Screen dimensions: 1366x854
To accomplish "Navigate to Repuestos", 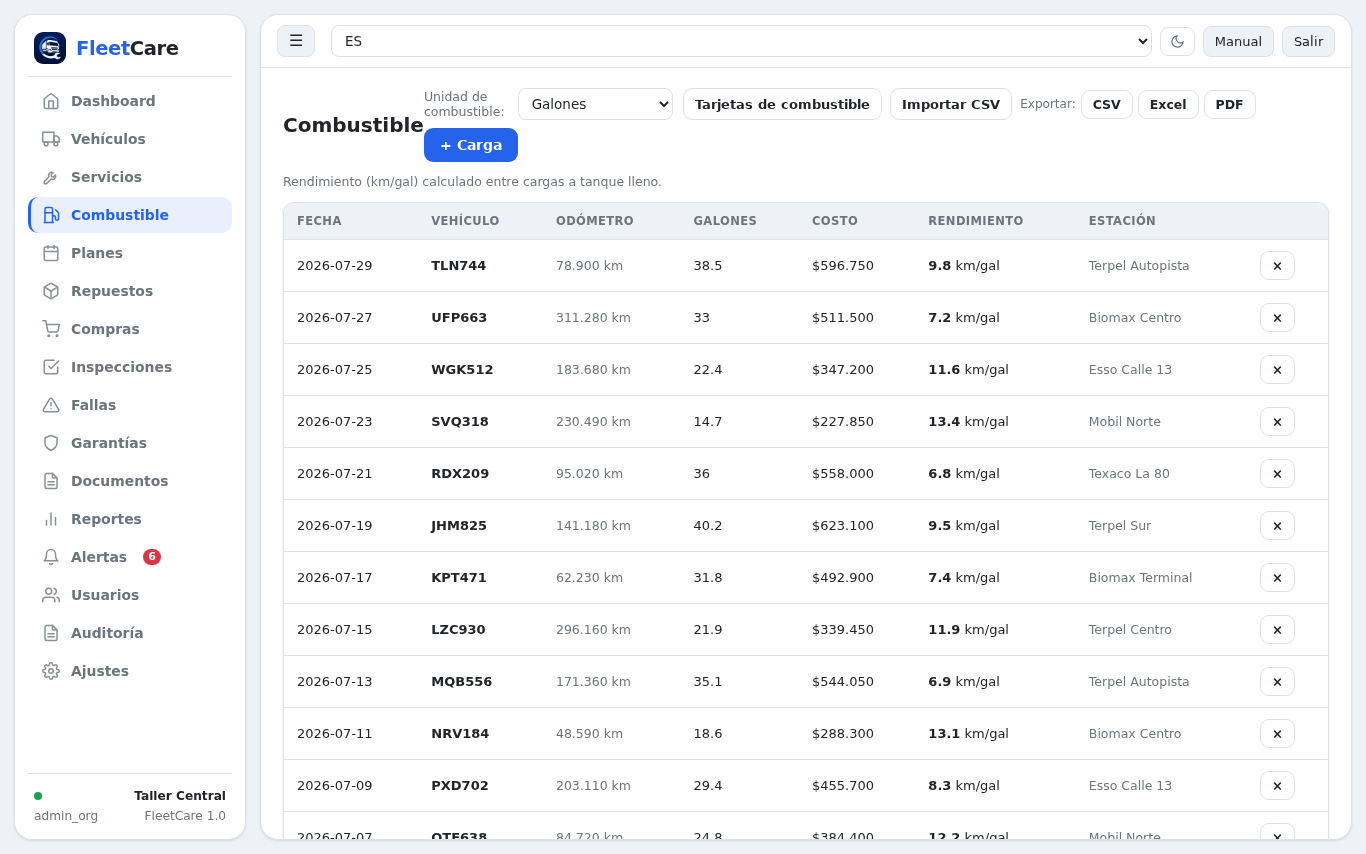I will click(130, 291).
